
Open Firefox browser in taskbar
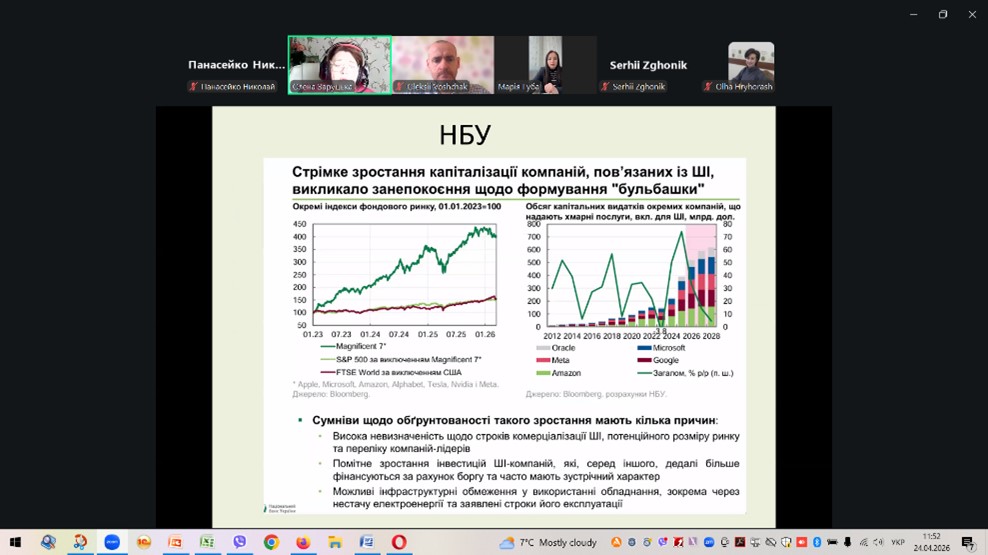303,542
